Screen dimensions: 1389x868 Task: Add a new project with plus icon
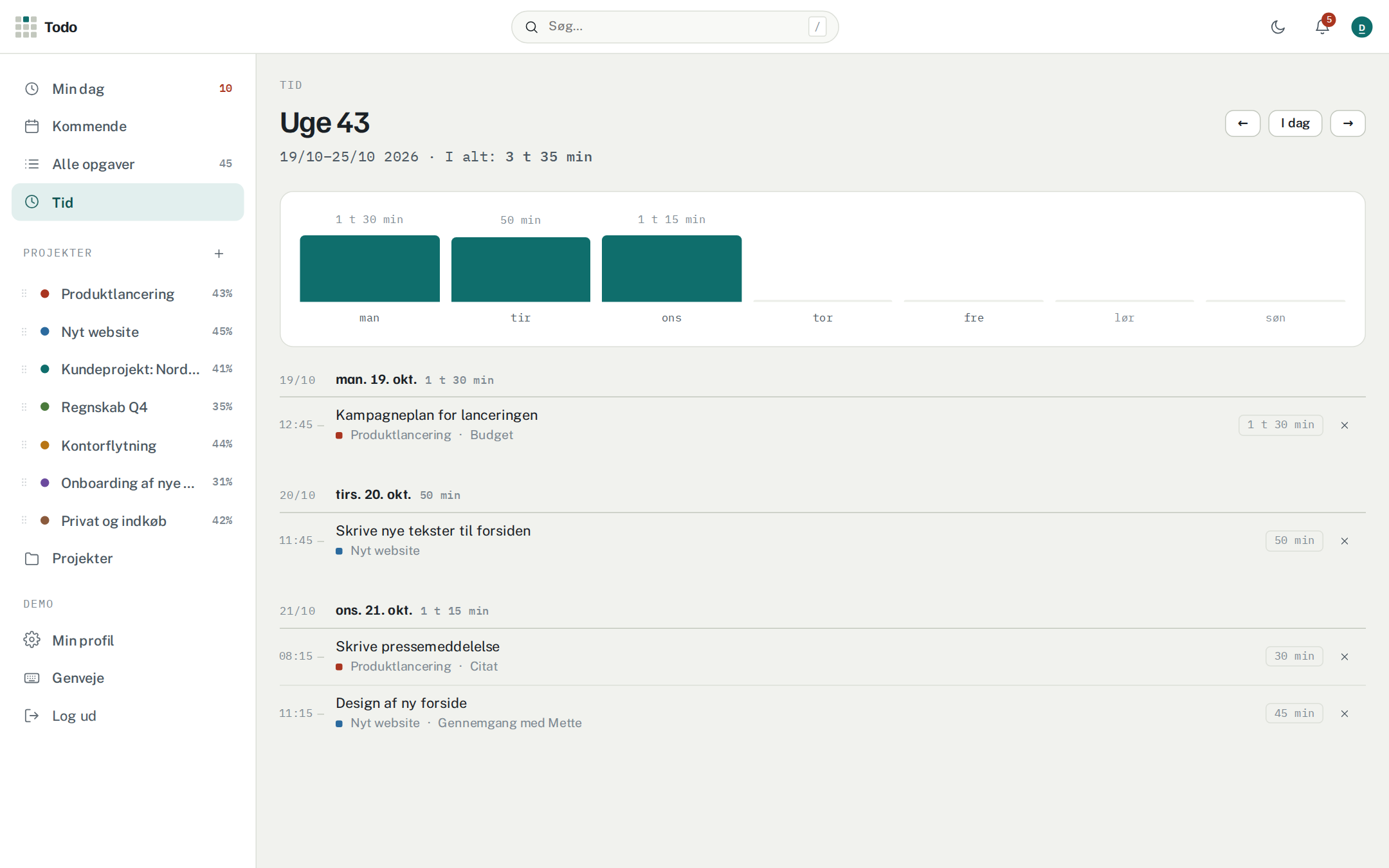click(x=219, y=253)
